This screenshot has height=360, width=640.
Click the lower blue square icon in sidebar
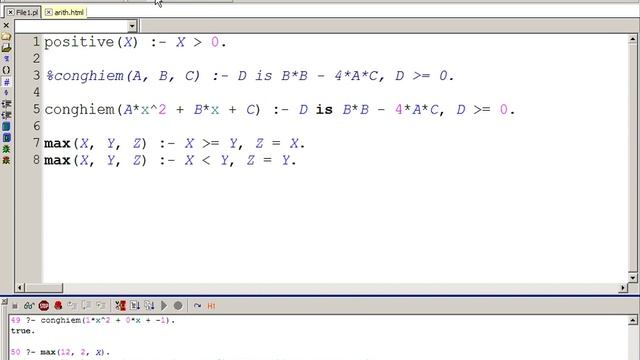click(6, 138)
